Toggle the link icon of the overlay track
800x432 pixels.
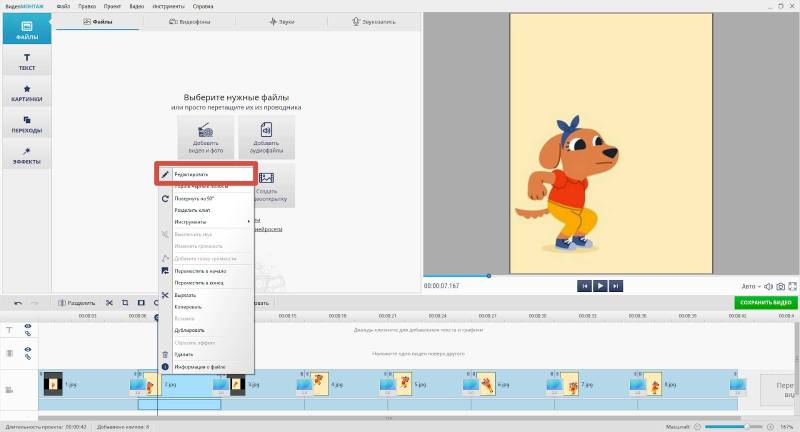[28, 357]
